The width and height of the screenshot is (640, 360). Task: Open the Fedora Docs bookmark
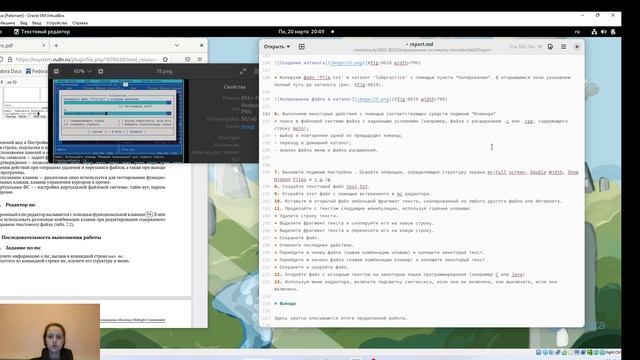[x=11, y=71]
